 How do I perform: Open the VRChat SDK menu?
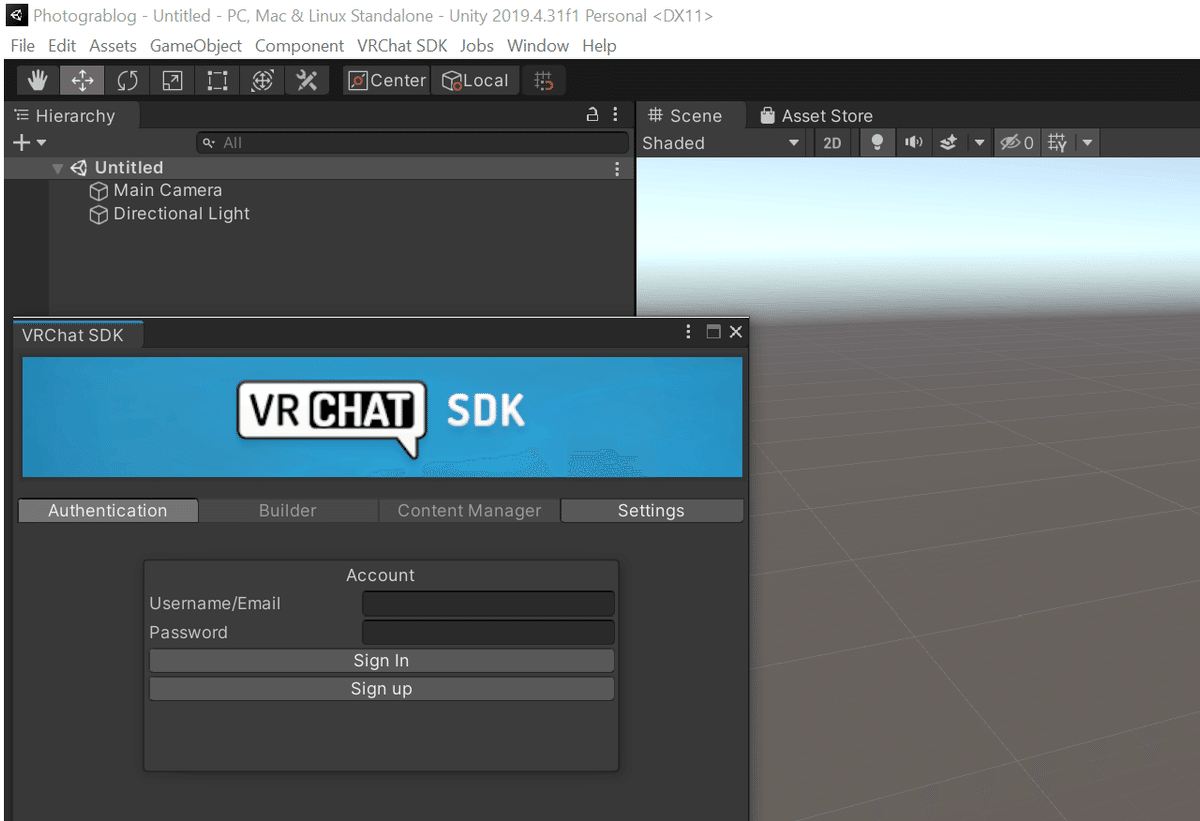(x=402, y=46)
